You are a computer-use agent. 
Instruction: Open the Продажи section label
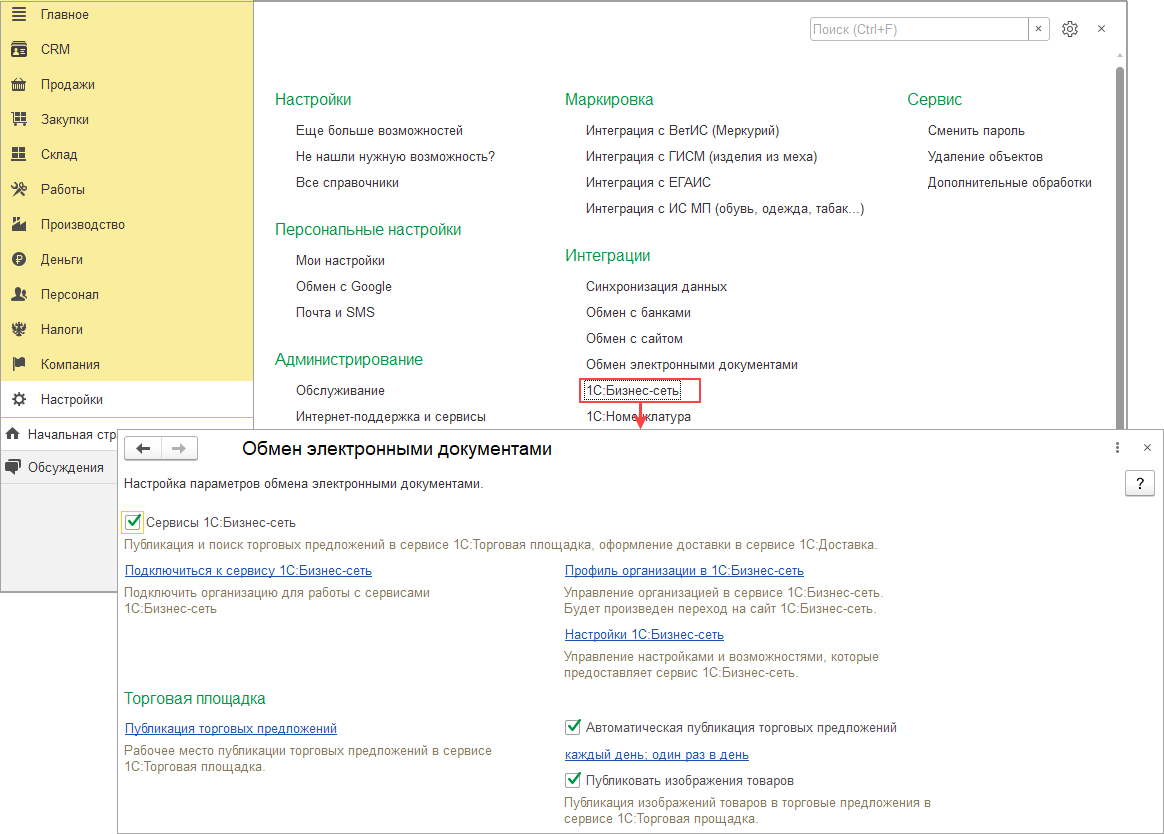point(68,85)
